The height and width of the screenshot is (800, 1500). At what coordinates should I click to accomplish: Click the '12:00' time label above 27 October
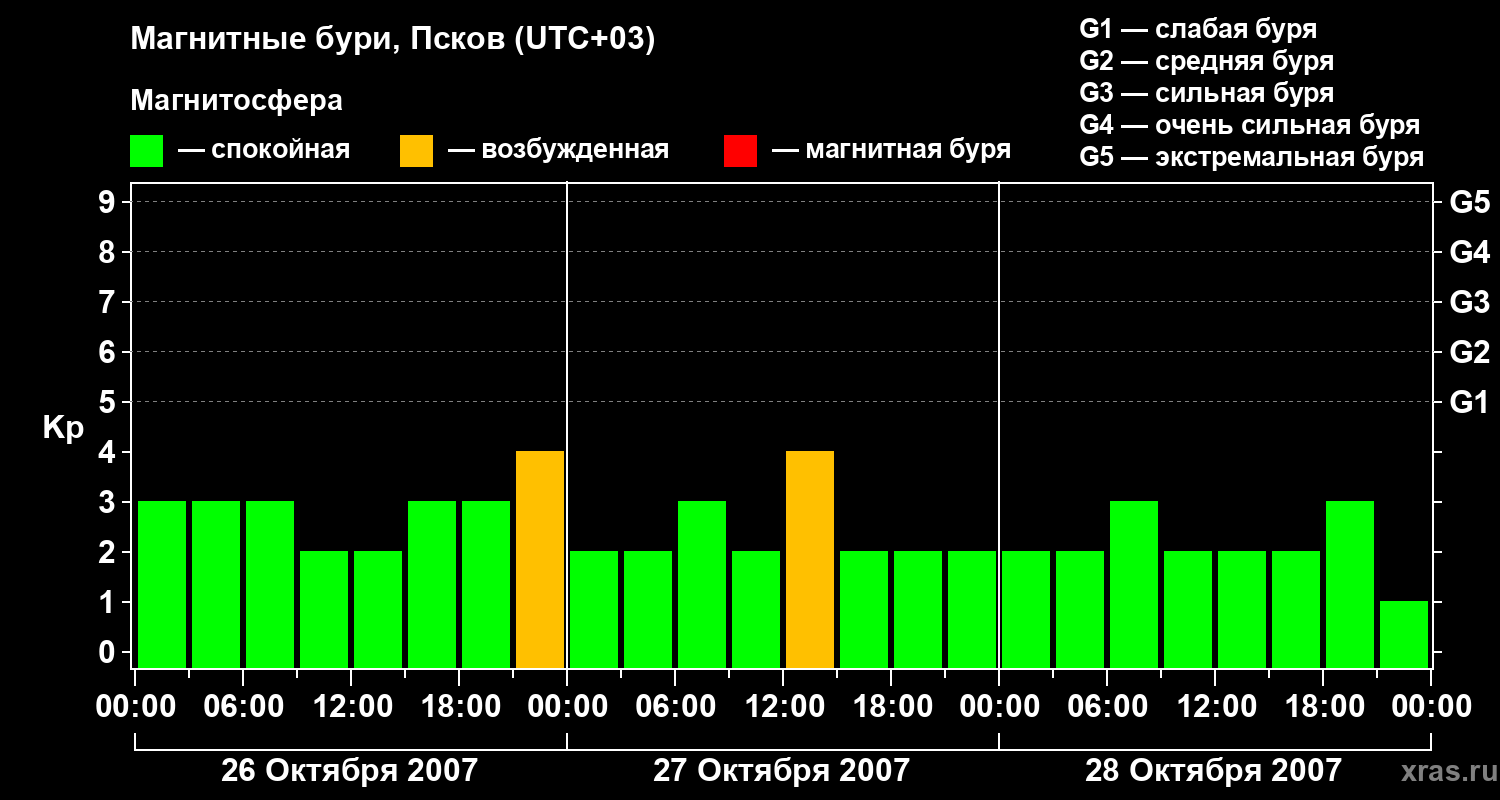click(x=783, y=707)
